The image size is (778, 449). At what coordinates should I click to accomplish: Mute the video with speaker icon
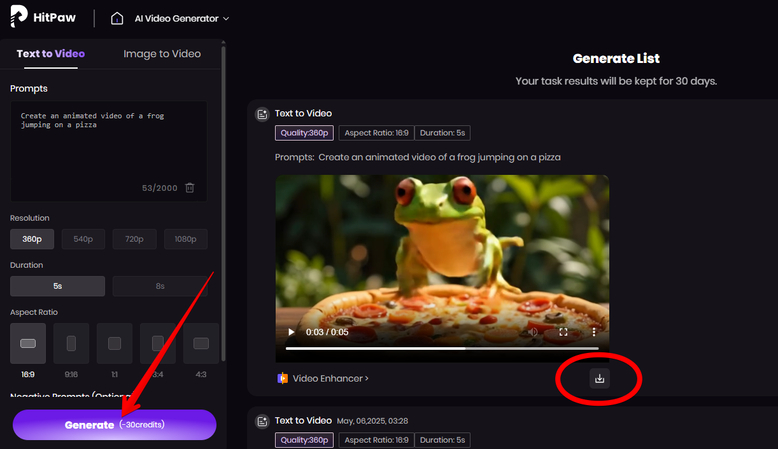click(532, 332)
